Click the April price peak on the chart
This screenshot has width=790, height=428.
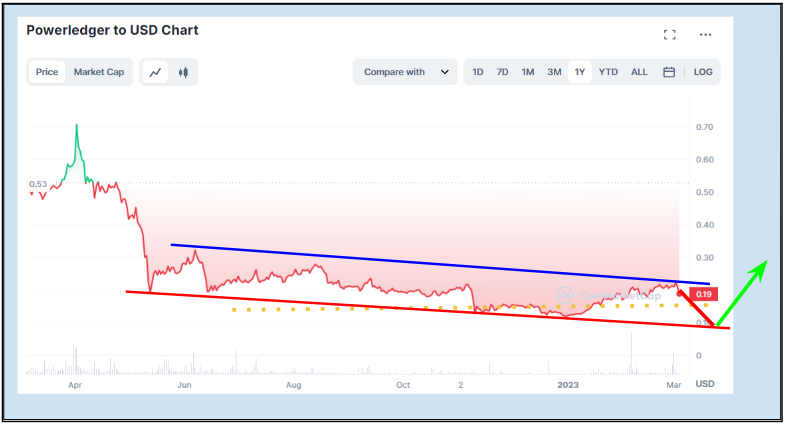coord(77,125)
